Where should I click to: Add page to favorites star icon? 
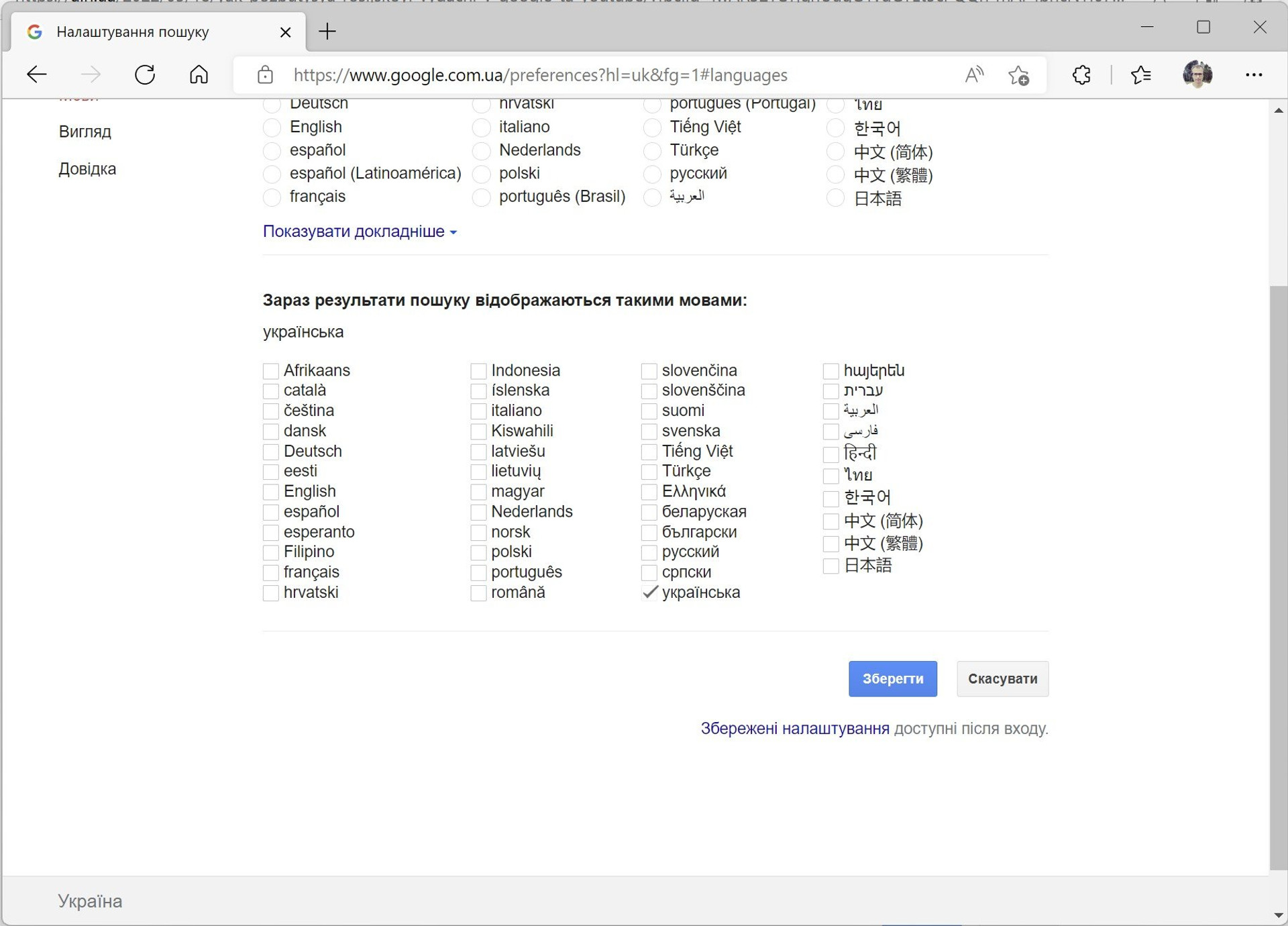point(1018,74)
